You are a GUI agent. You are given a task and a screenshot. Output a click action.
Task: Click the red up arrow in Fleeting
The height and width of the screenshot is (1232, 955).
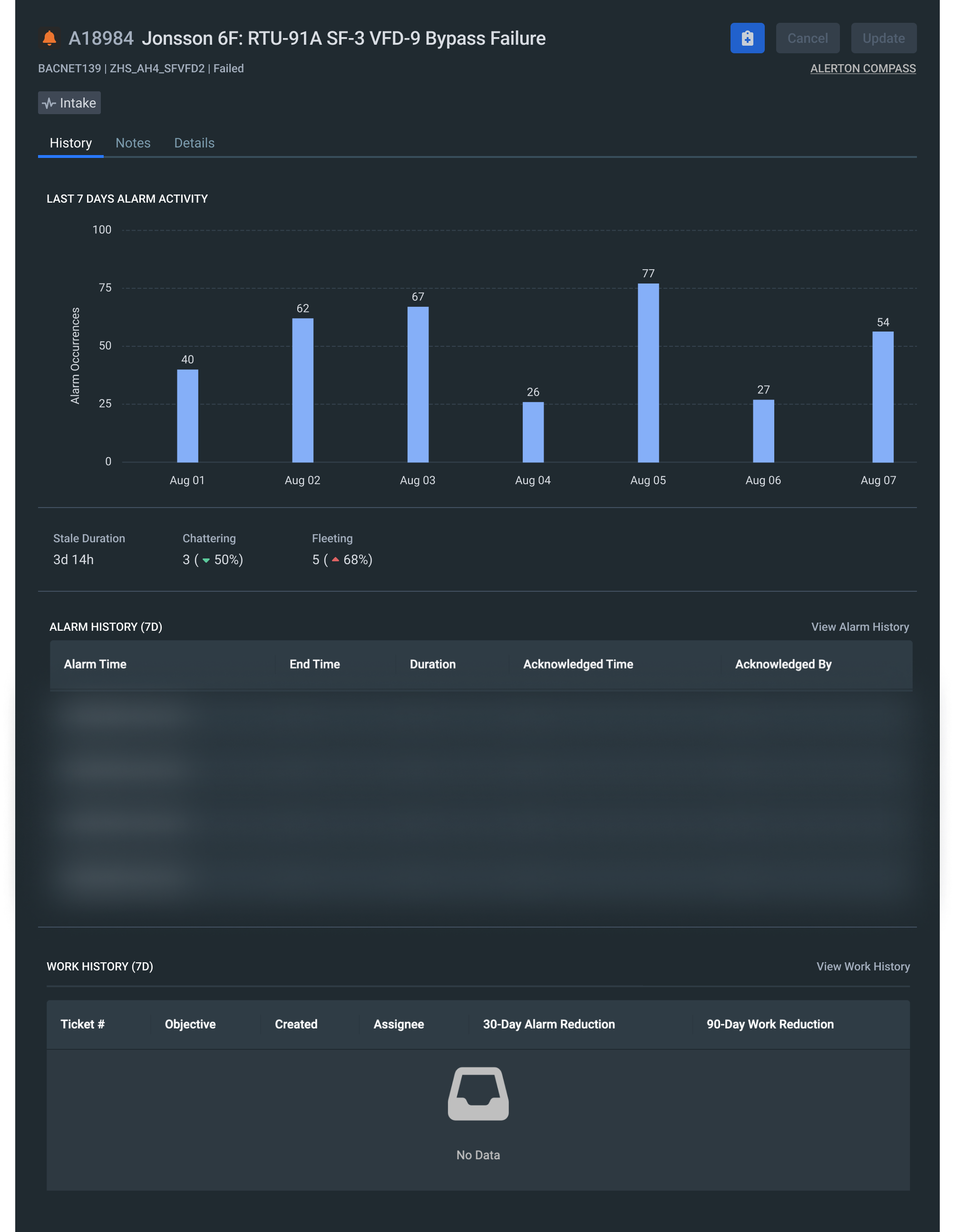(x=335, y=559)
